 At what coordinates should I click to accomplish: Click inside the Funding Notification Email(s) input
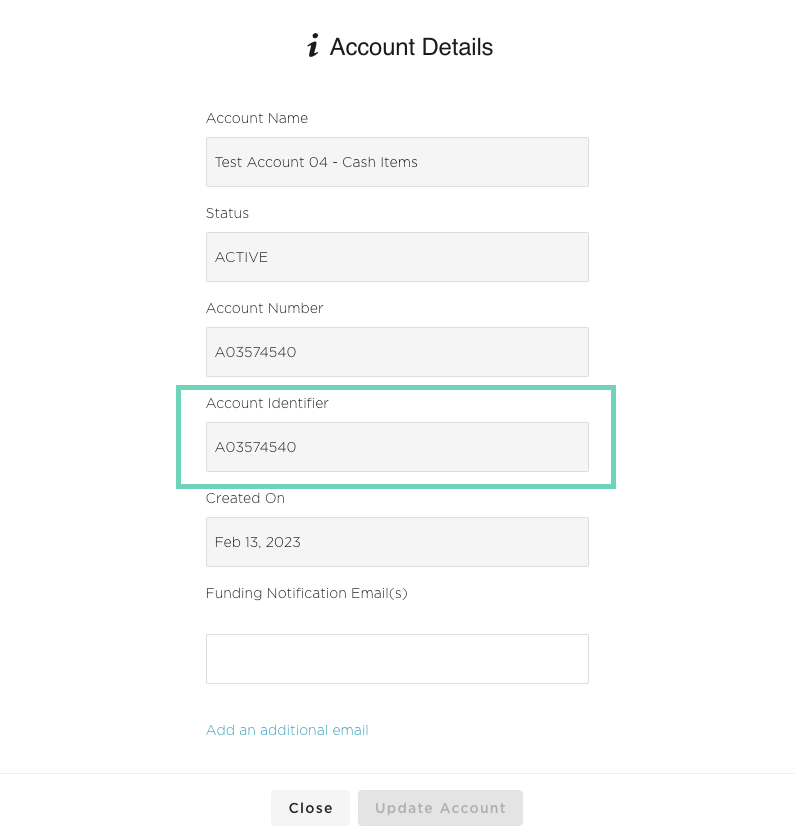click(x=397, y=658)
